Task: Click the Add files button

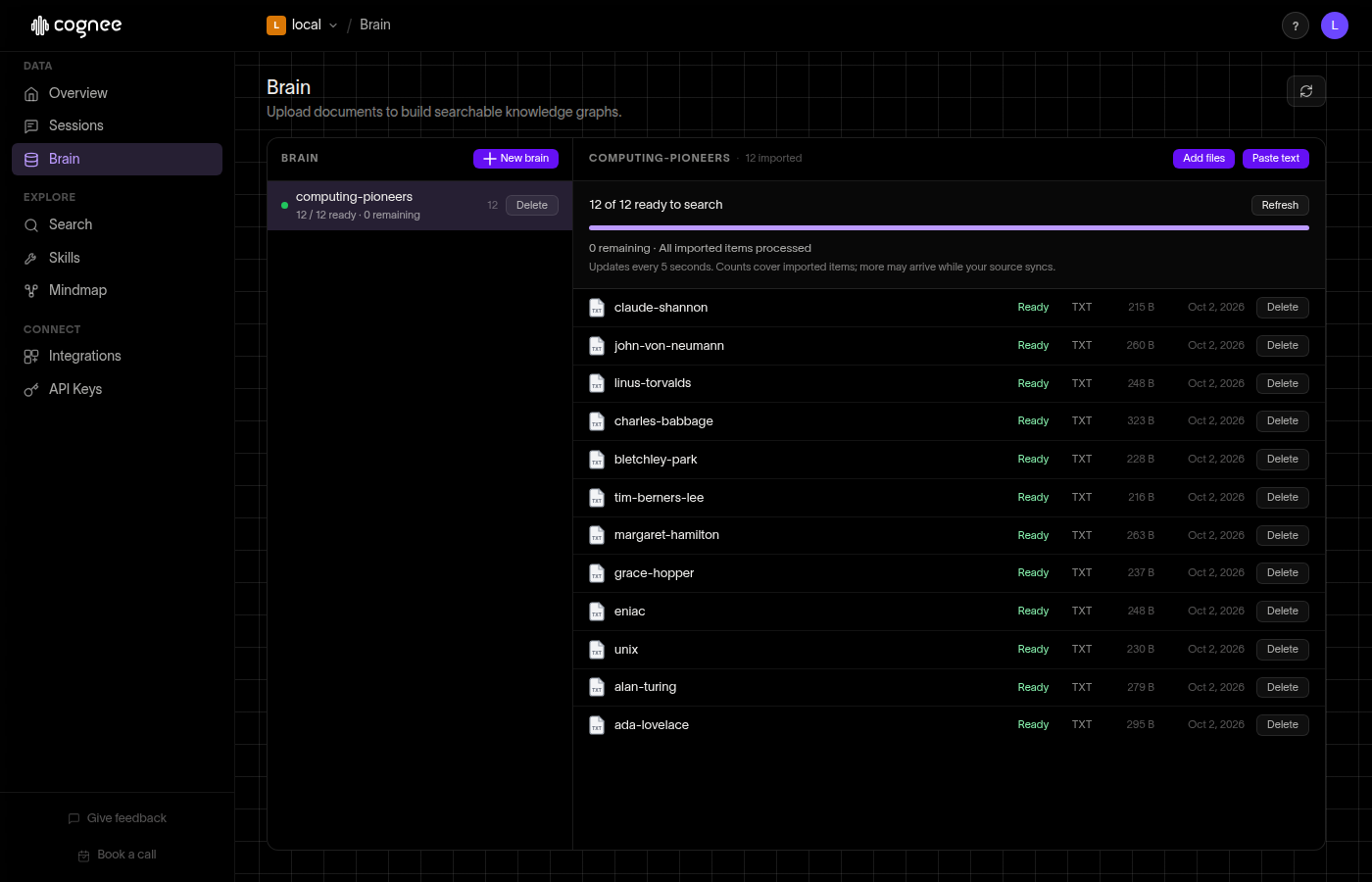Action: [1203, 159]
